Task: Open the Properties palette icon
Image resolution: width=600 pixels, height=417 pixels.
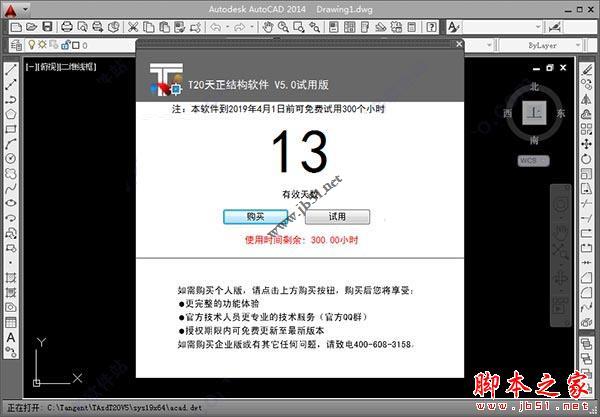Action: click(334, 27)
